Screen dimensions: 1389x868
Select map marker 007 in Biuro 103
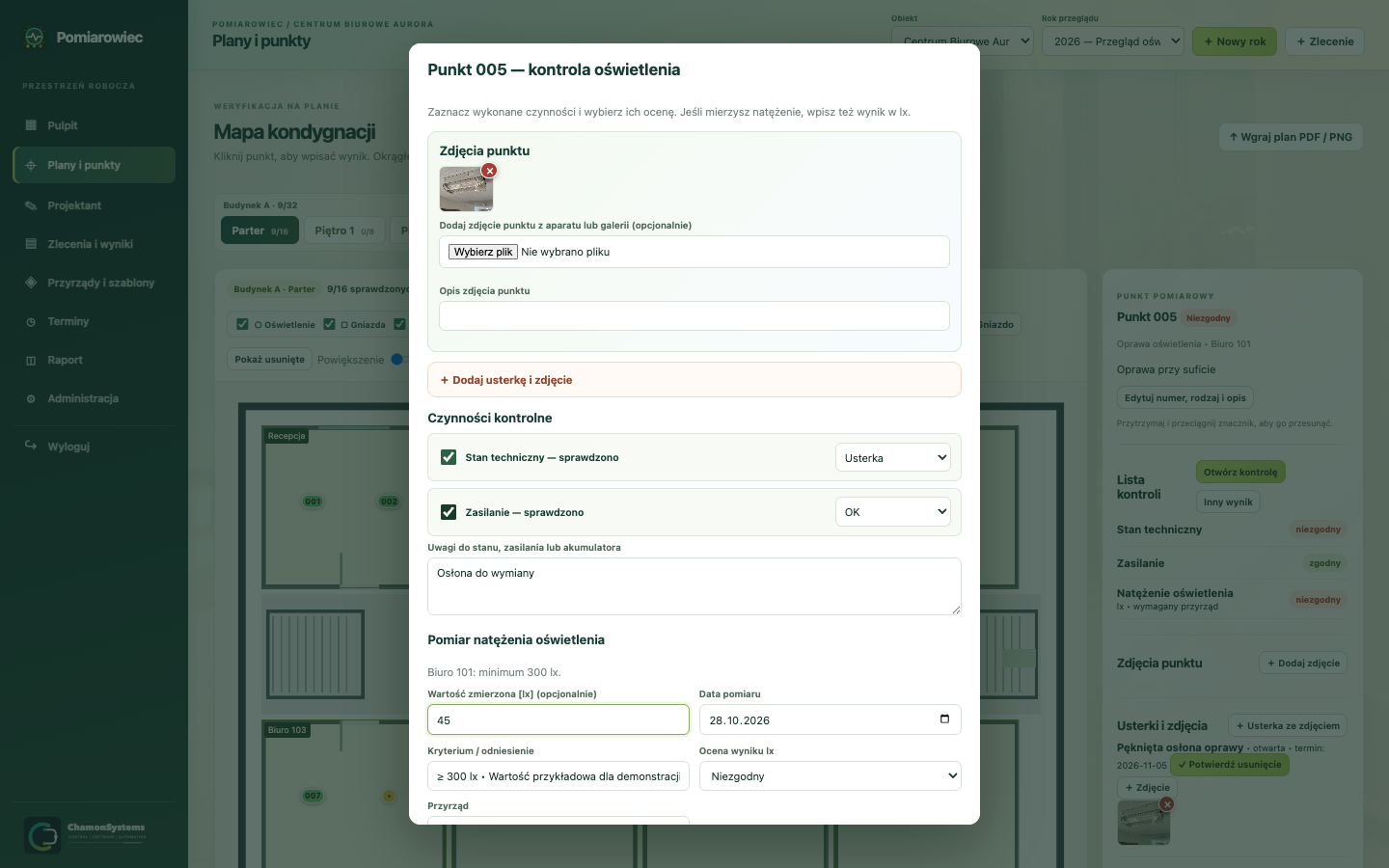click(x=313, y=796)
